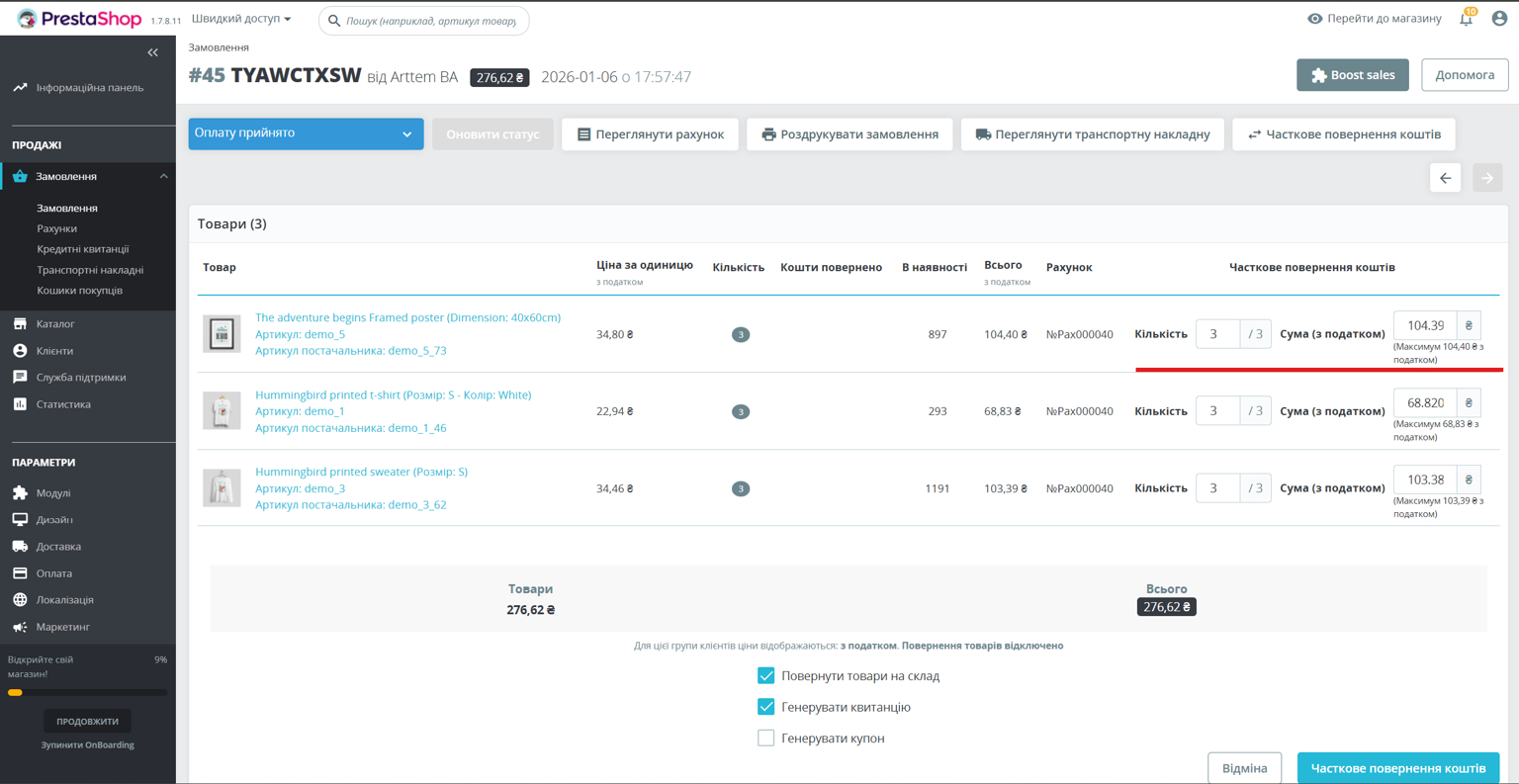Open Рахунки submenu item
The width and height of the screenshot is (1519, 784).
(56, 228)
